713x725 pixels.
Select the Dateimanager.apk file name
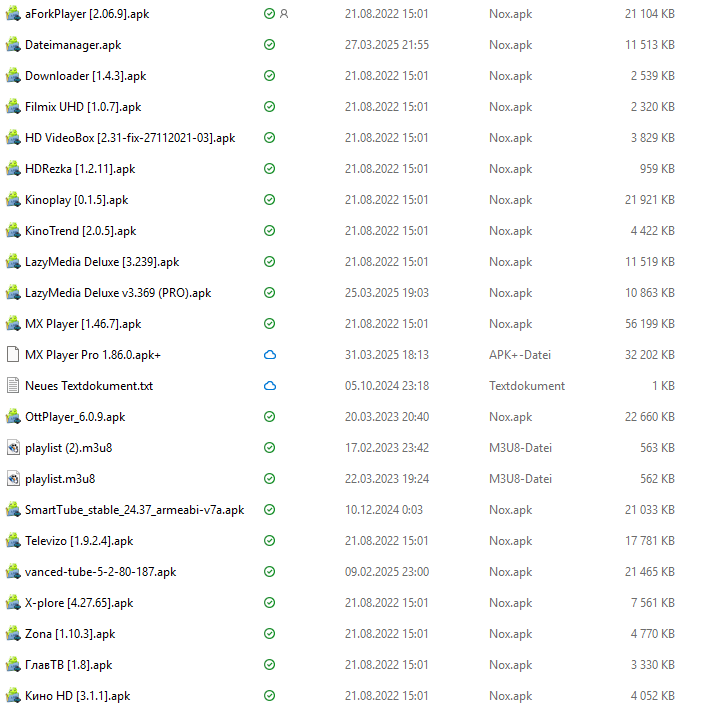[x=73, y=45]
